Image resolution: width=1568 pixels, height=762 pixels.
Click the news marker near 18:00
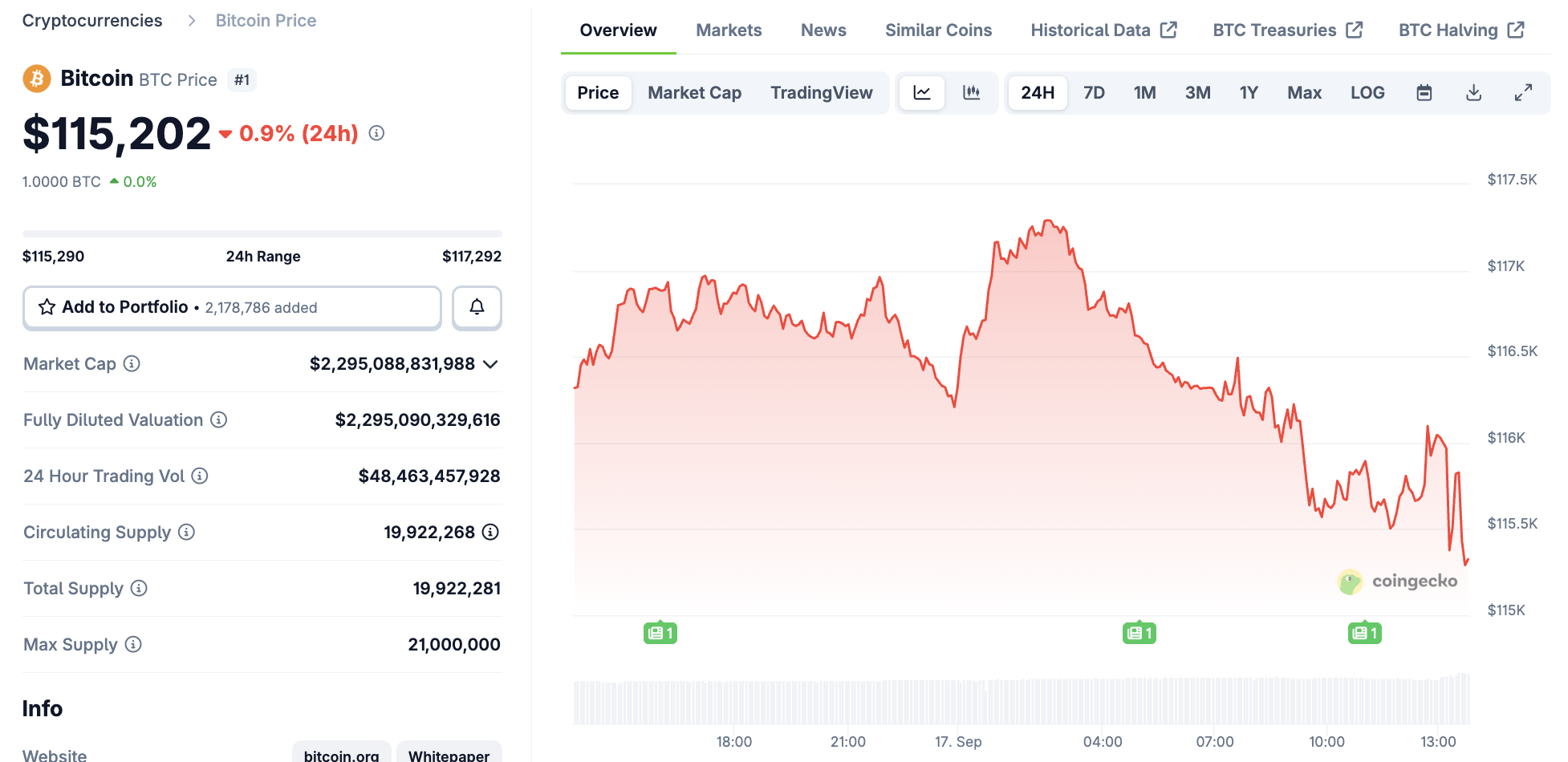[x=660, y=633]
